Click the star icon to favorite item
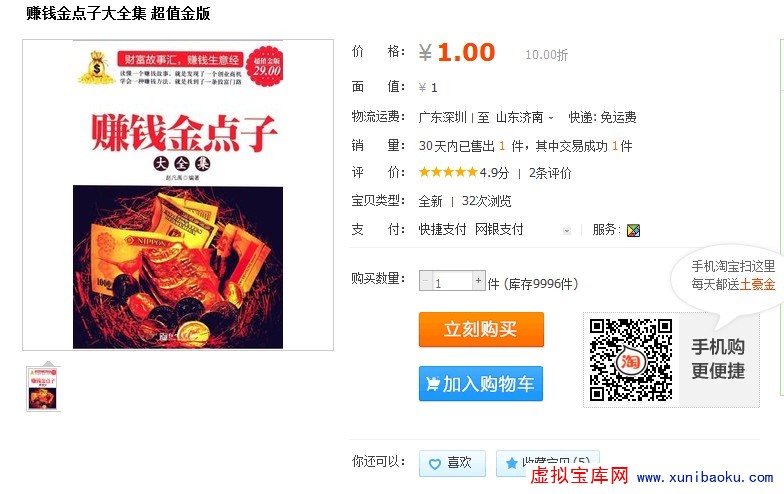784x494 pixels. coord(511,464)
